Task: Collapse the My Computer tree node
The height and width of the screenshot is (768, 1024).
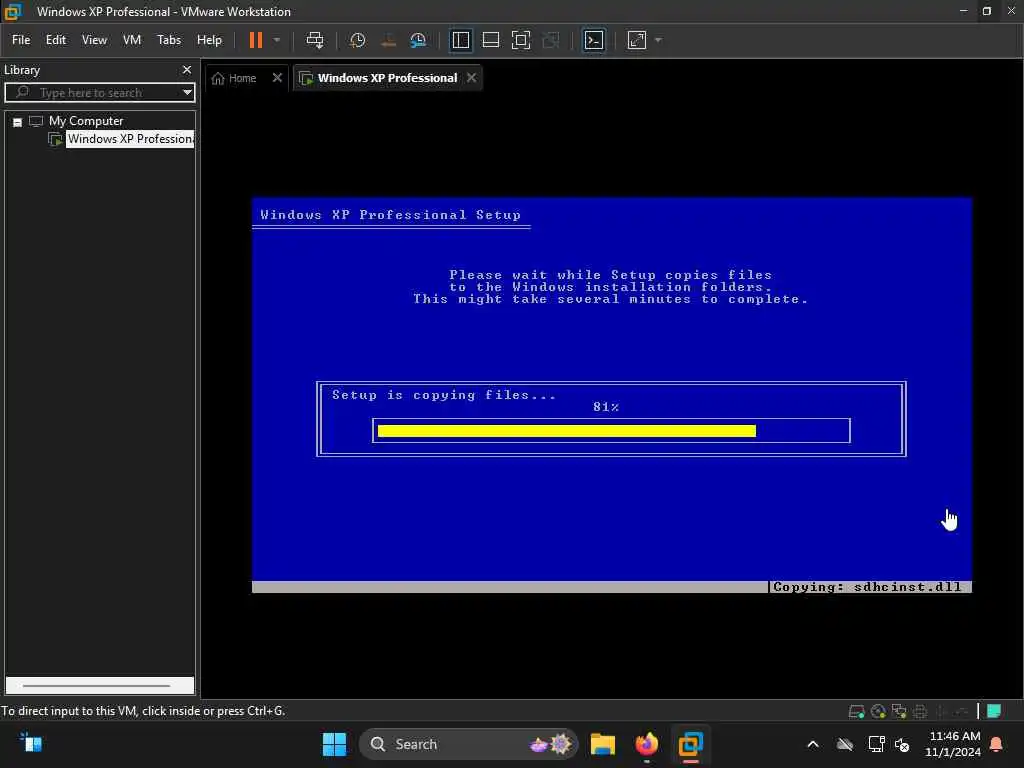Action: tap(18, 122)
